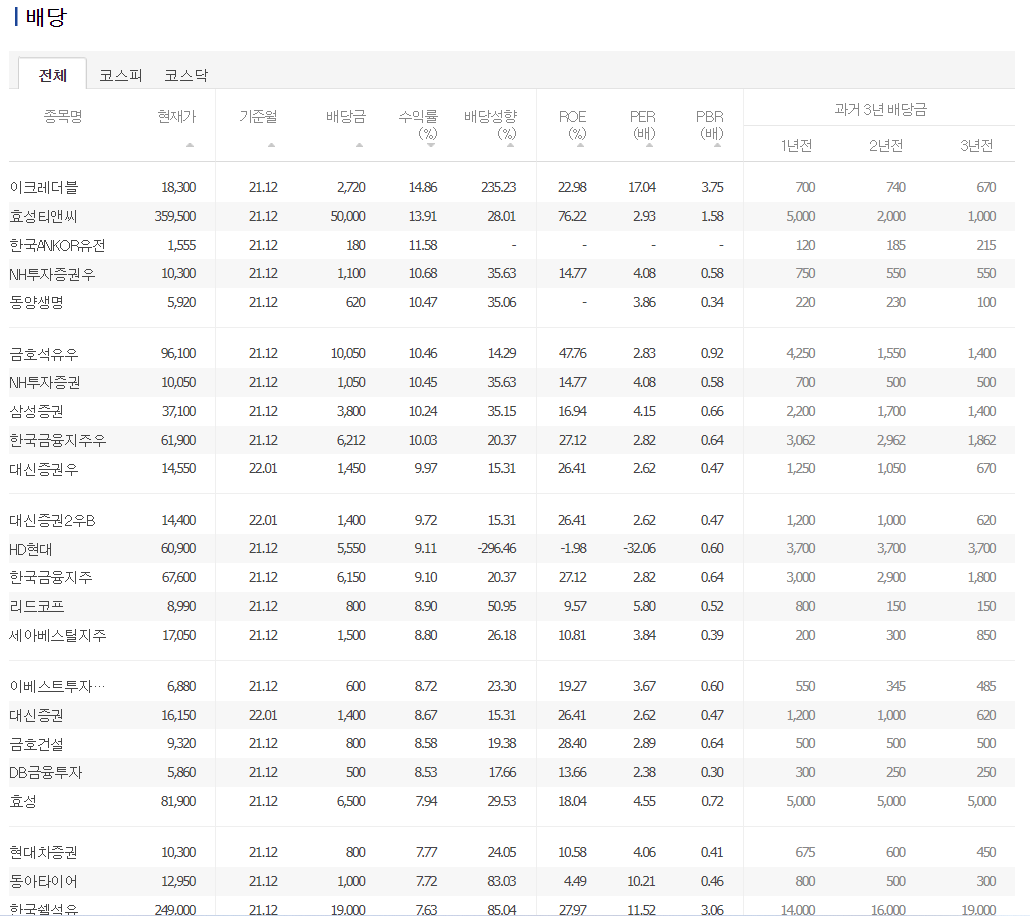Click the 1년전 column header
1030x916 pixels.
(796, 145)
